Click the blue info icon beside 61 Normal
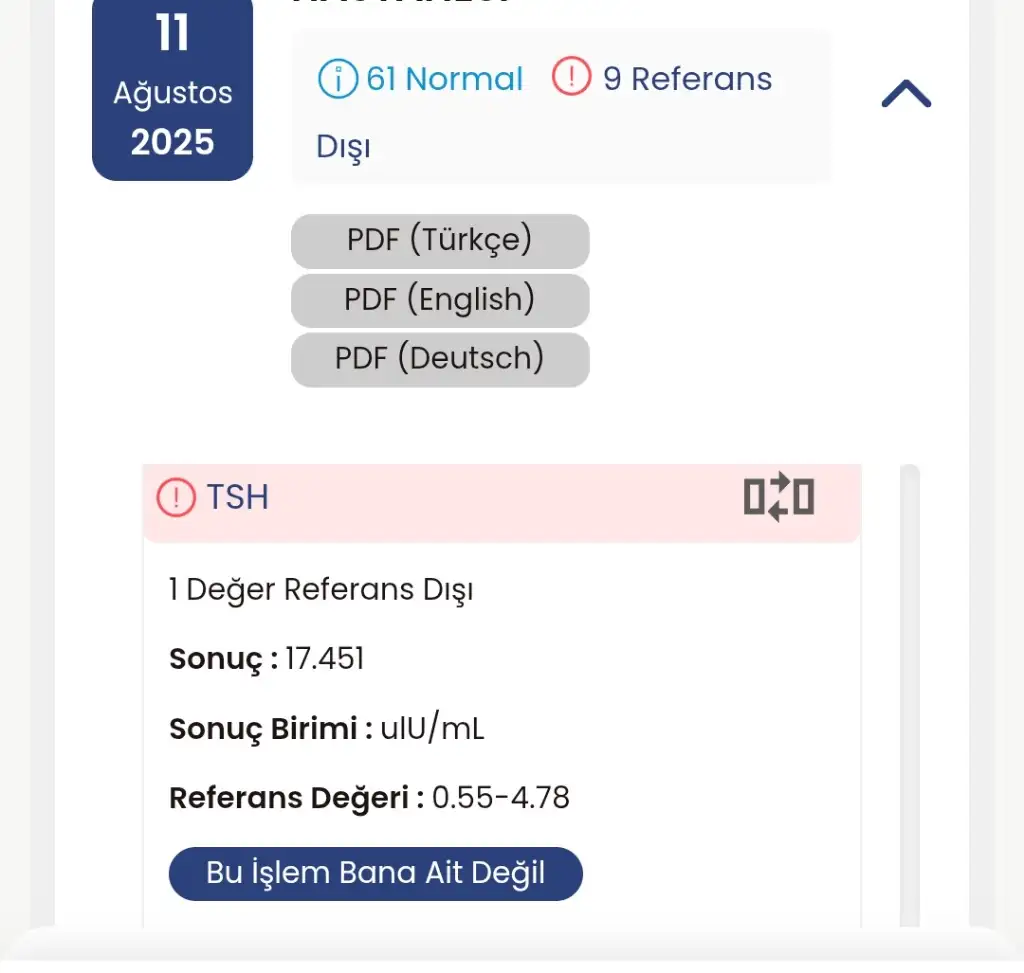Image resolution: width=1024 pixels, height=973 pixels. tap(338, 79)
